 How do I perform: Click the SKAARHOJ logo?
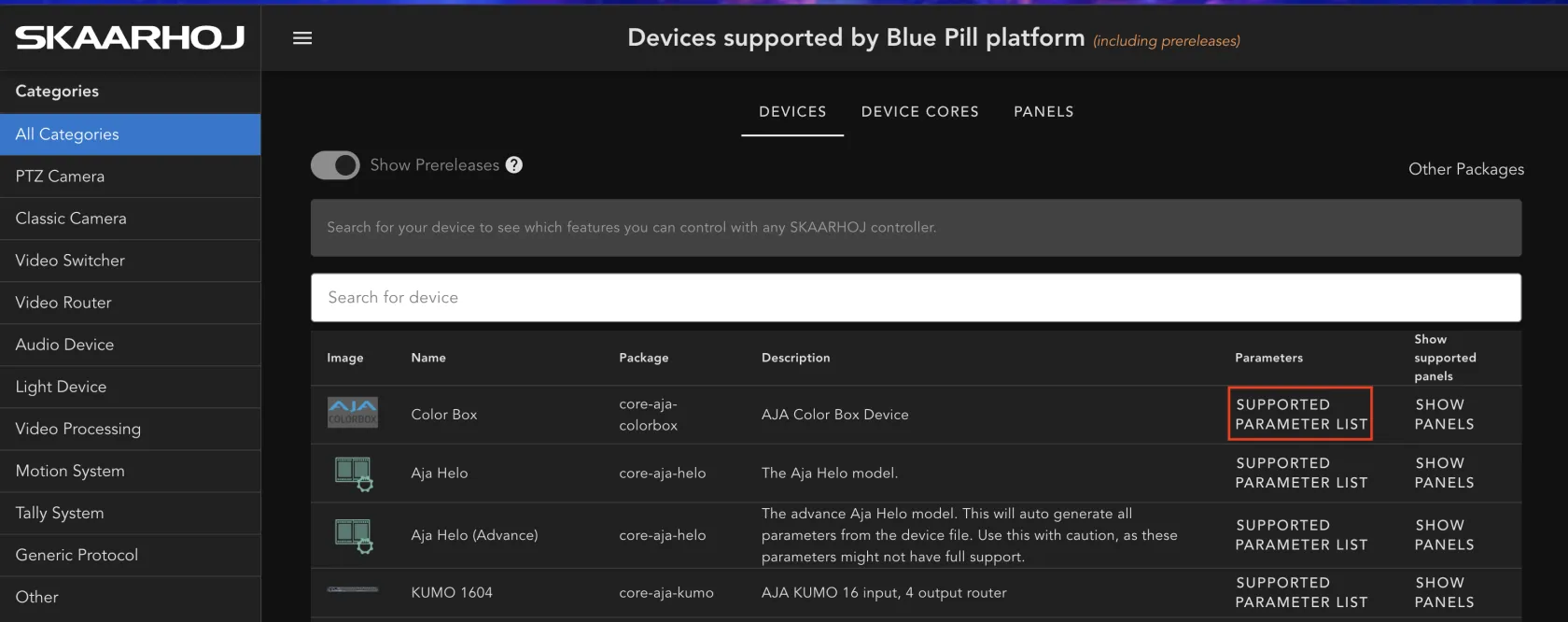pos(130,37)
